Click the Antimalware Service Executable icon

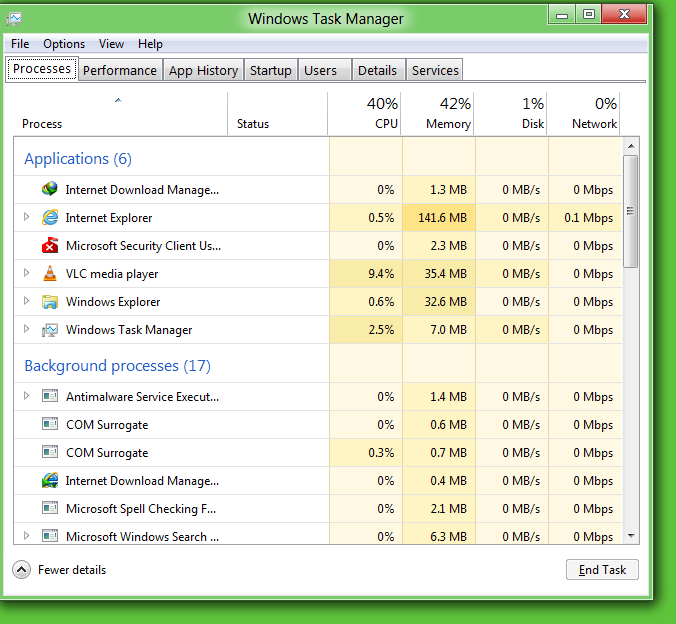(x=50, y=395)
